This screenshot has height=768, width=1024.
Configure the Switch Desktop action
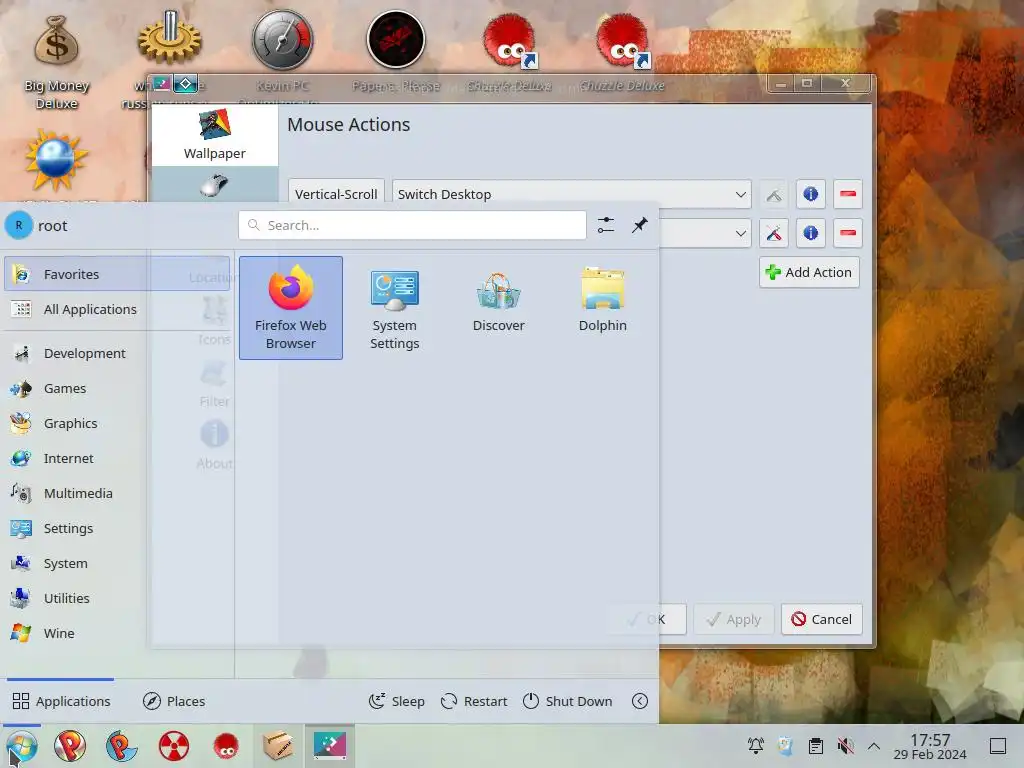[774, 194]
